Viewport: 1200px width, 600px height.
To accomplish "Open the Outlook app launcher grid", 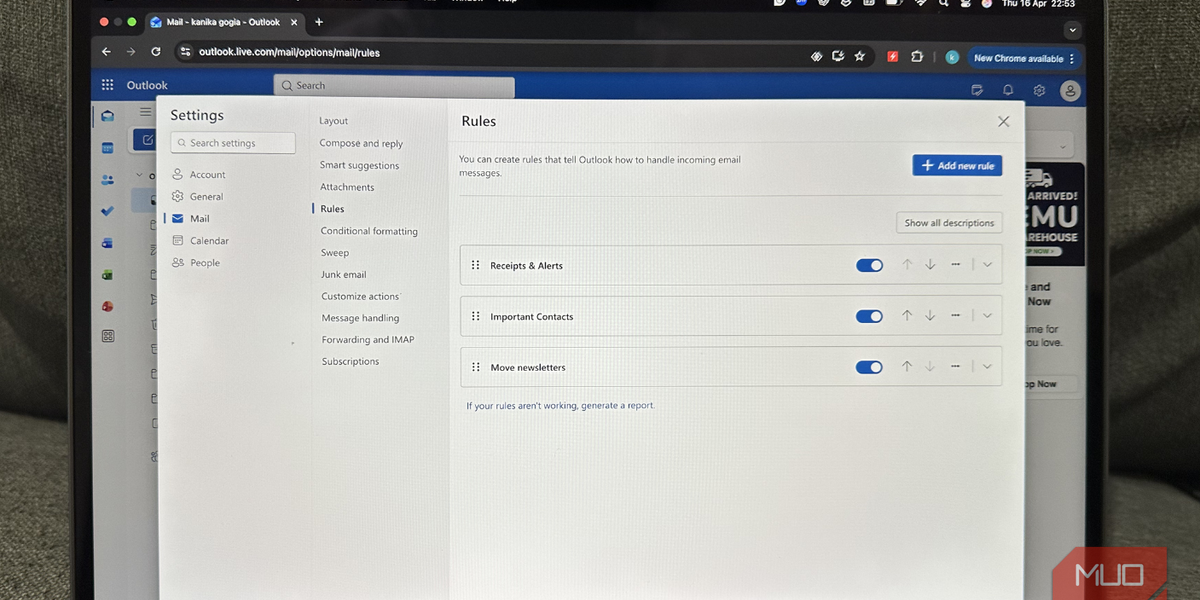I will 107,86.
